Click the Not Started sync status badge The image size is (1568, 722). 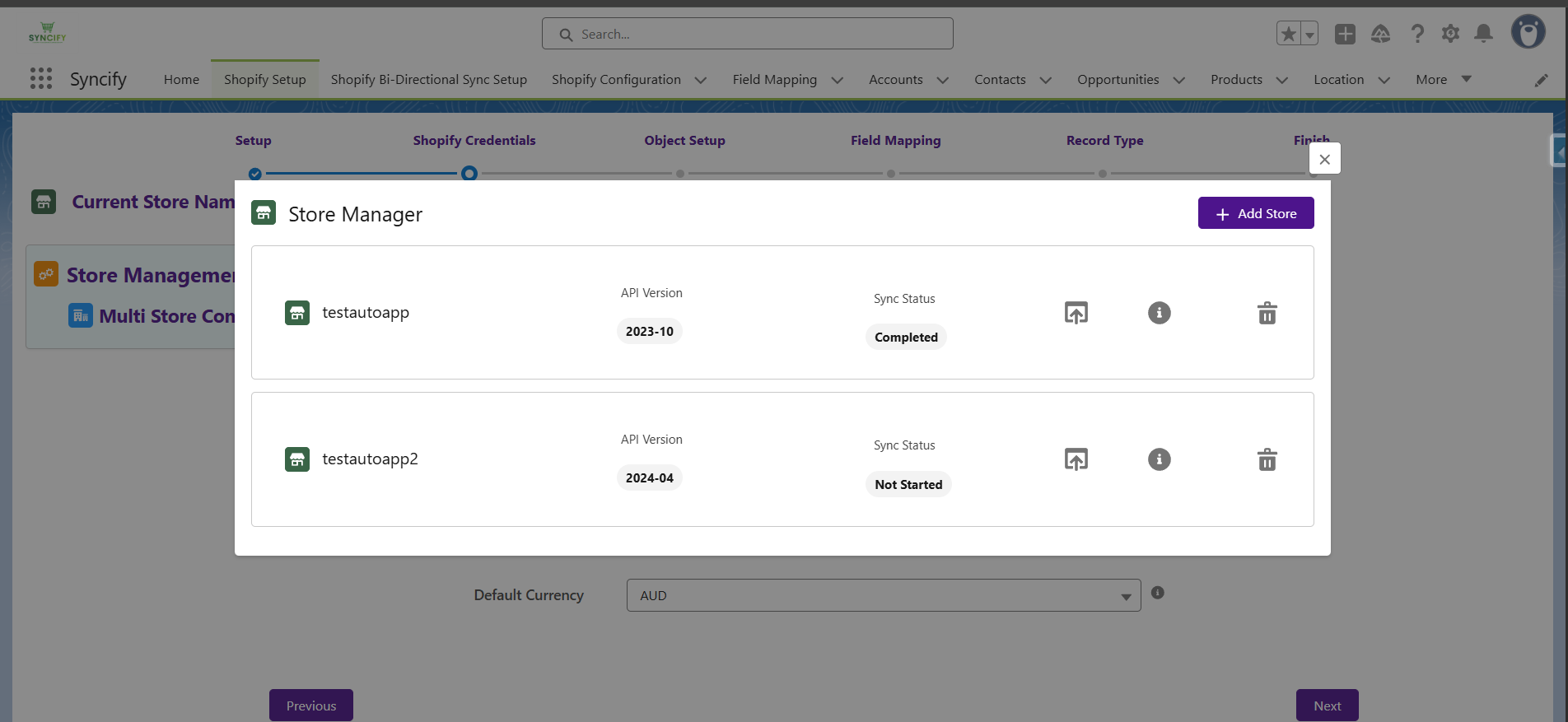pyautogui.click(x=908, y=484)
